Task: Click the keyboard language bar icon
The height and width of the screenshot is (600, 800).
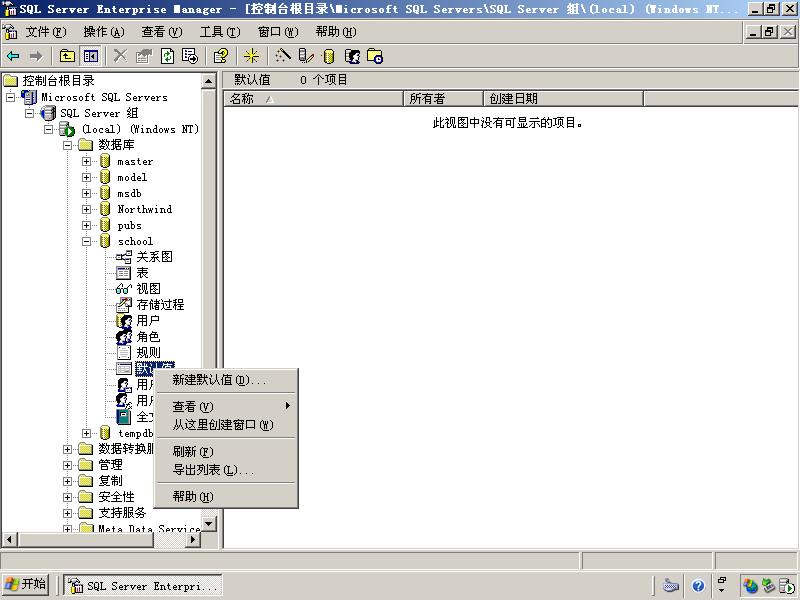Action: click(x=670, y=586)
